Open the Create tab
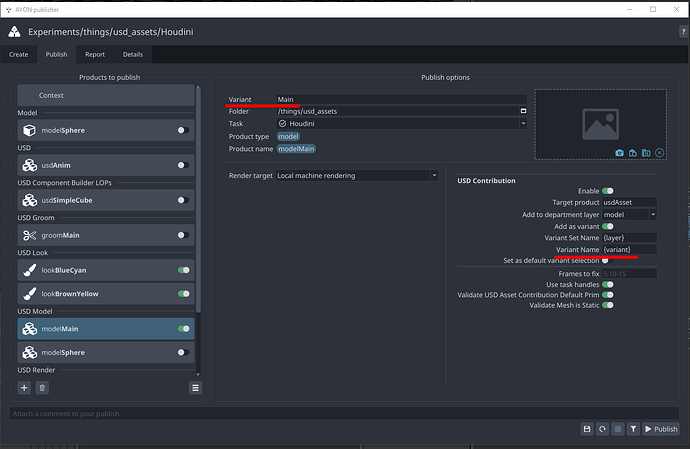Image resolution: width=690 pixels, height=449 pixels. (18, 55)
